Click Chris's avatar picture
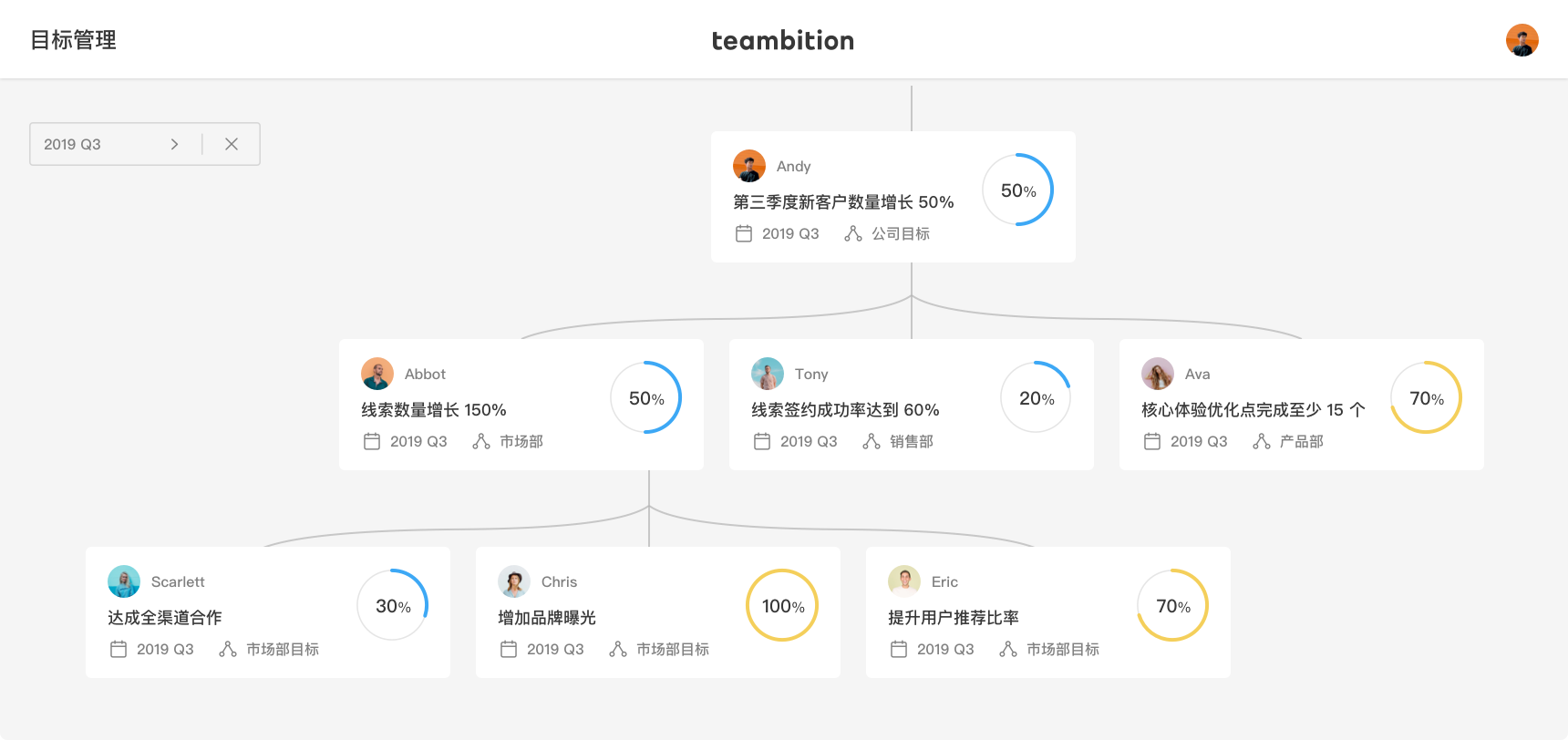This screenshot has height=740, width=1568. (514, 581)
